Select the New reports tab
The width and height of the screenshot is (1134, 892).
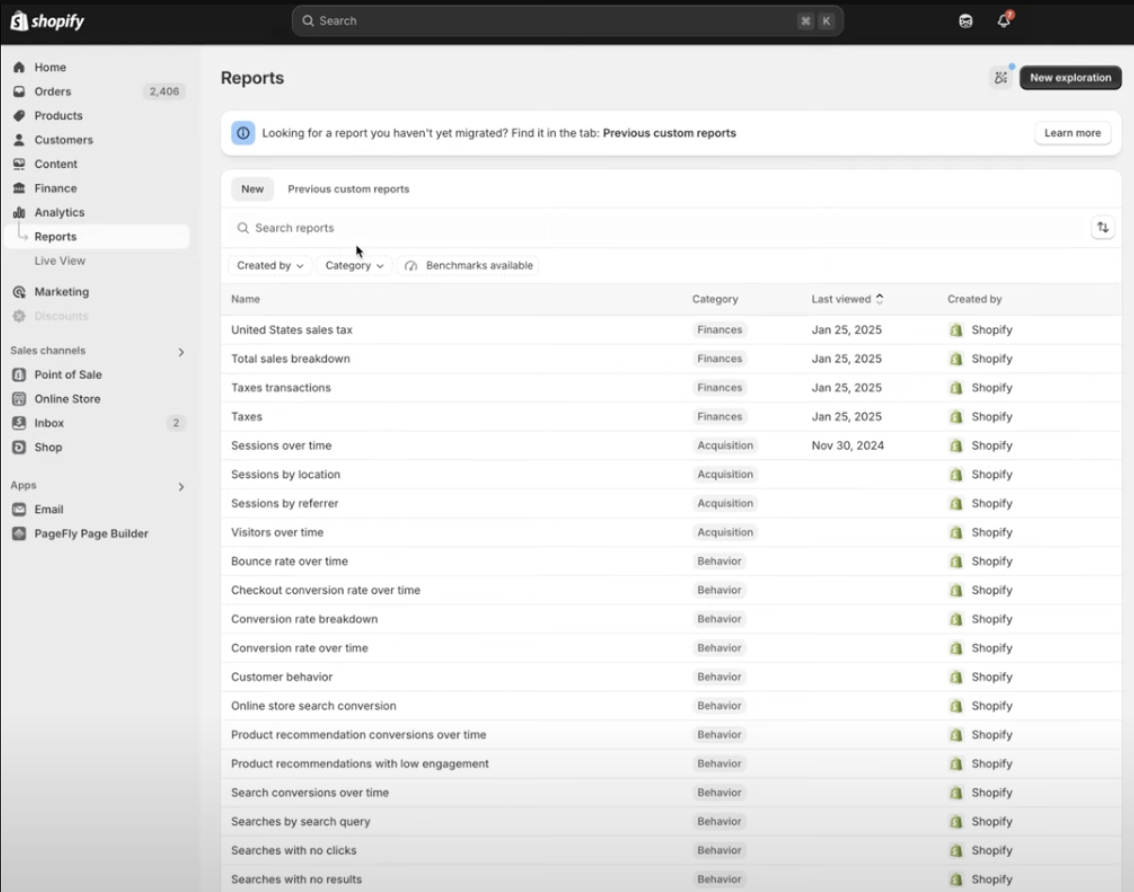click(x=252, y=189)
